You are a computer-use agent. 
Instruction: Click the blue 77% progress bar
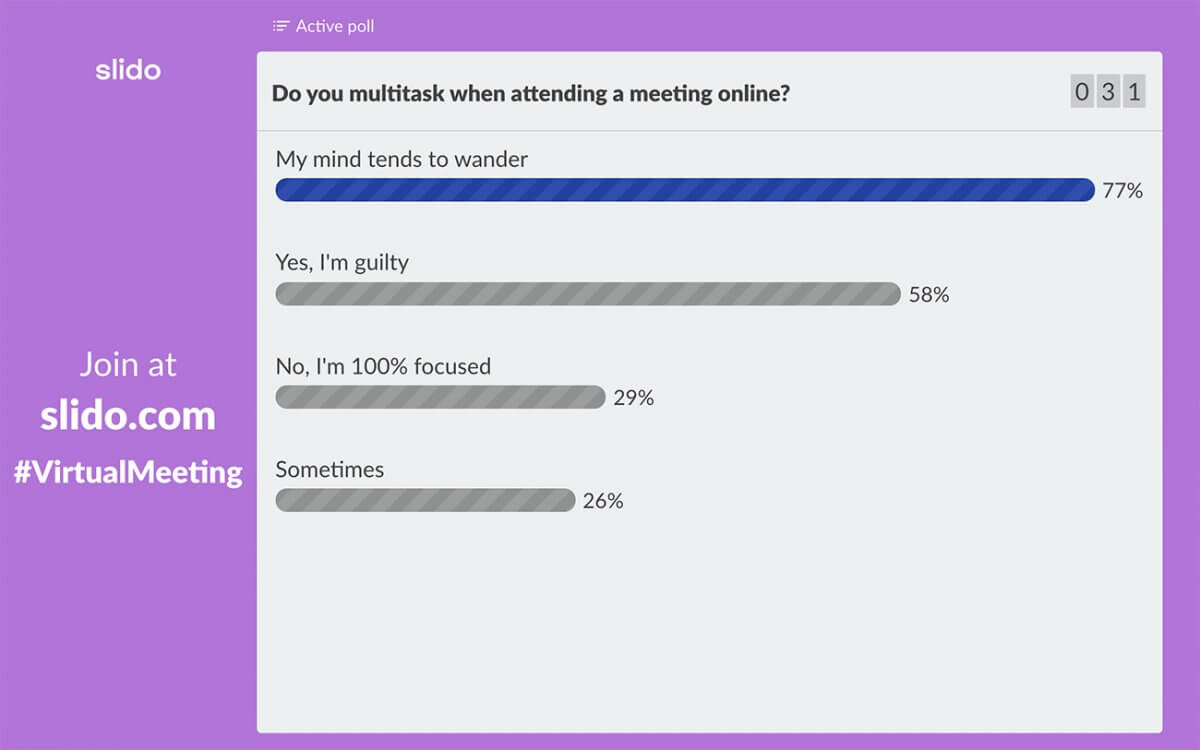click(x=685, y=189)
